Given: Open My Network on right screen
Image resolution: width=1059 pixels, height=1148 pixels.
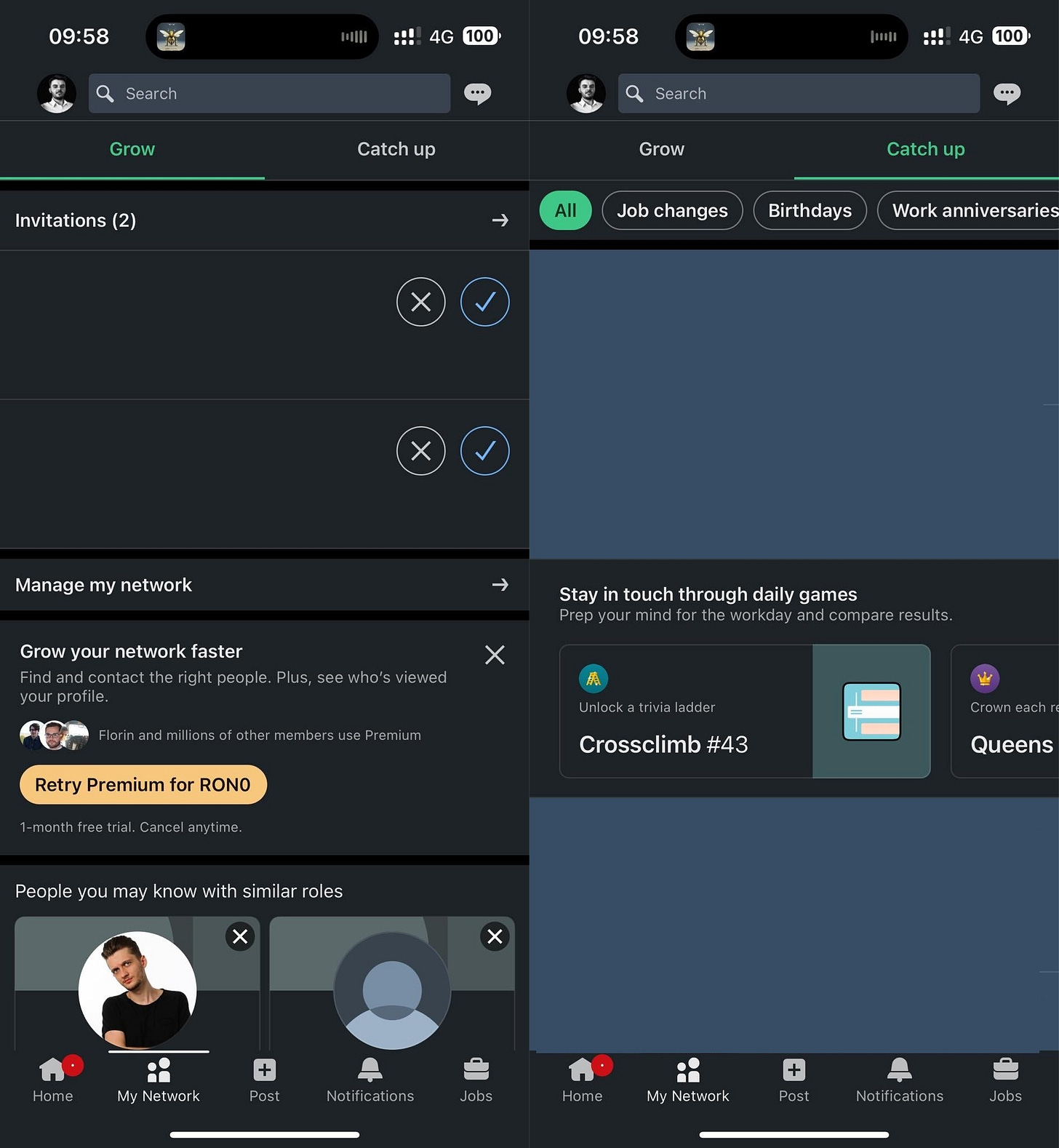Looking at the screenshot, I should [688, 1081].
